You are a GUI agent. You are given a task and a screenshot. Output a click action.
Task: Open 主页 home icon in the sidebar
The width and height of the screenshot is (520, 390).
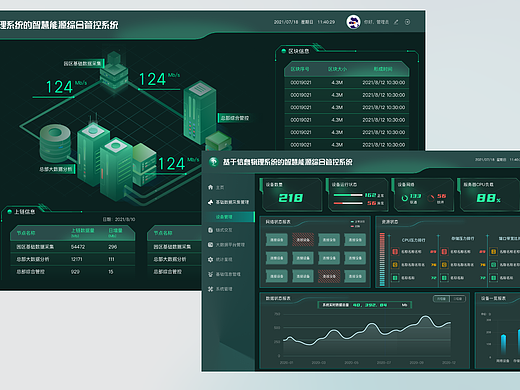pyautogui.click(x=210, y=187)
